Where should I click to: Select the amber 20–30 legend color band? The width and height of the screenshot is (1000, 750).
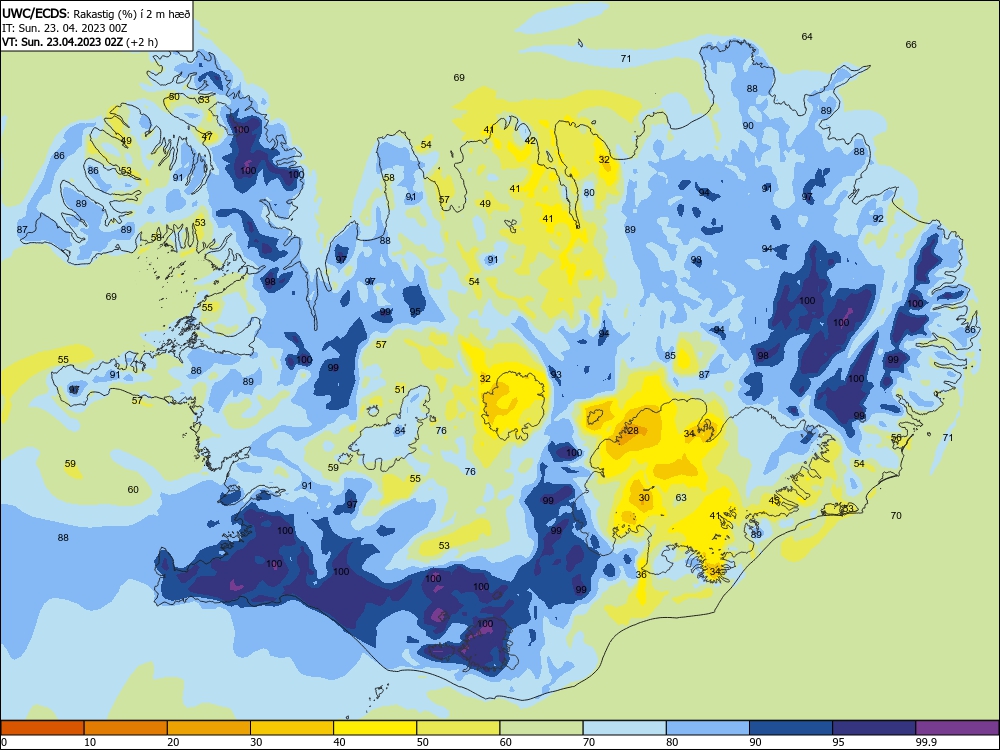tap(209, 728)
